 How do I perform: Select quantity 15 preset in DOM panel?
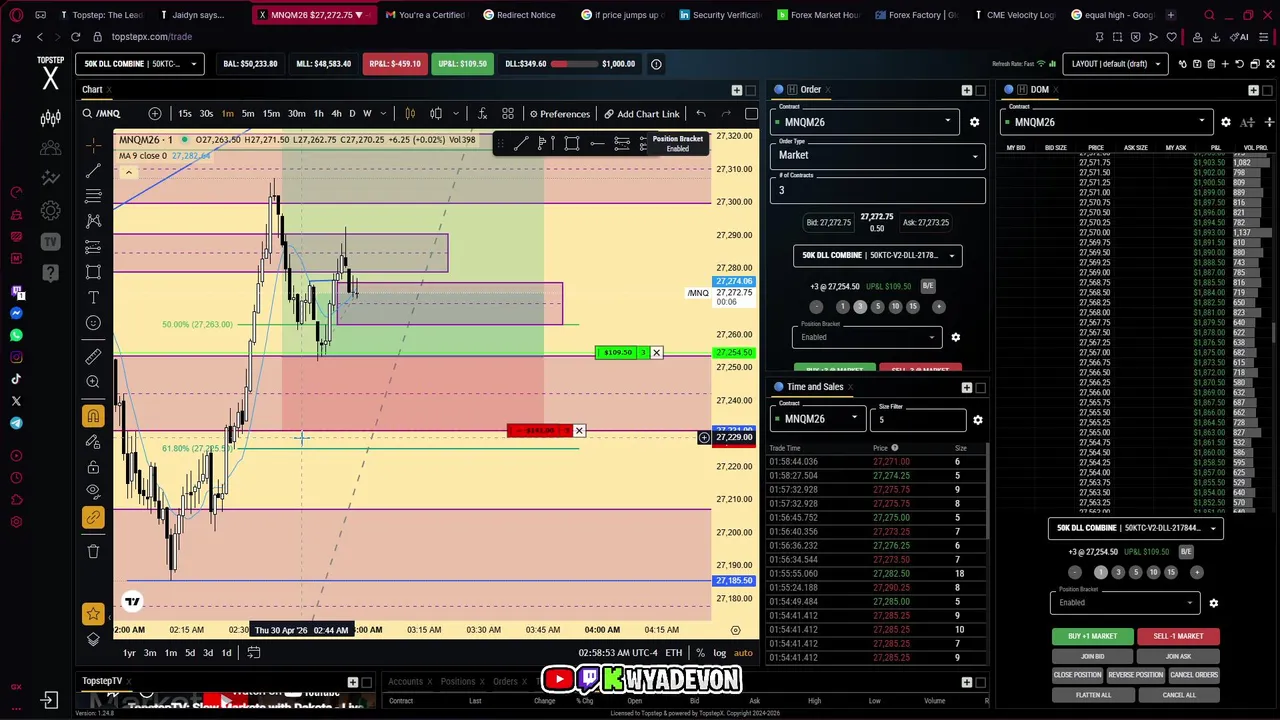(x=1171, y=573)
